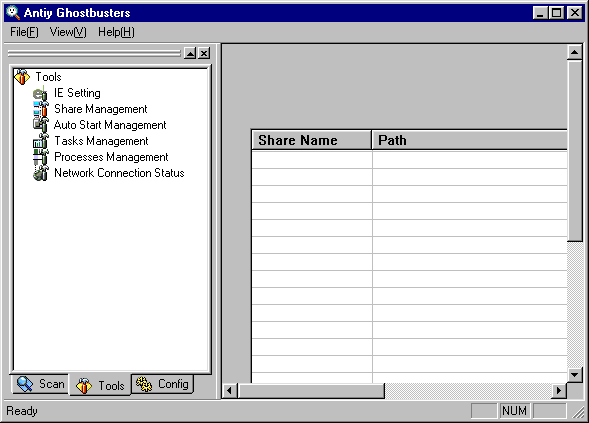
Task: Click the Share Name column header
Action: pos(311,140)
